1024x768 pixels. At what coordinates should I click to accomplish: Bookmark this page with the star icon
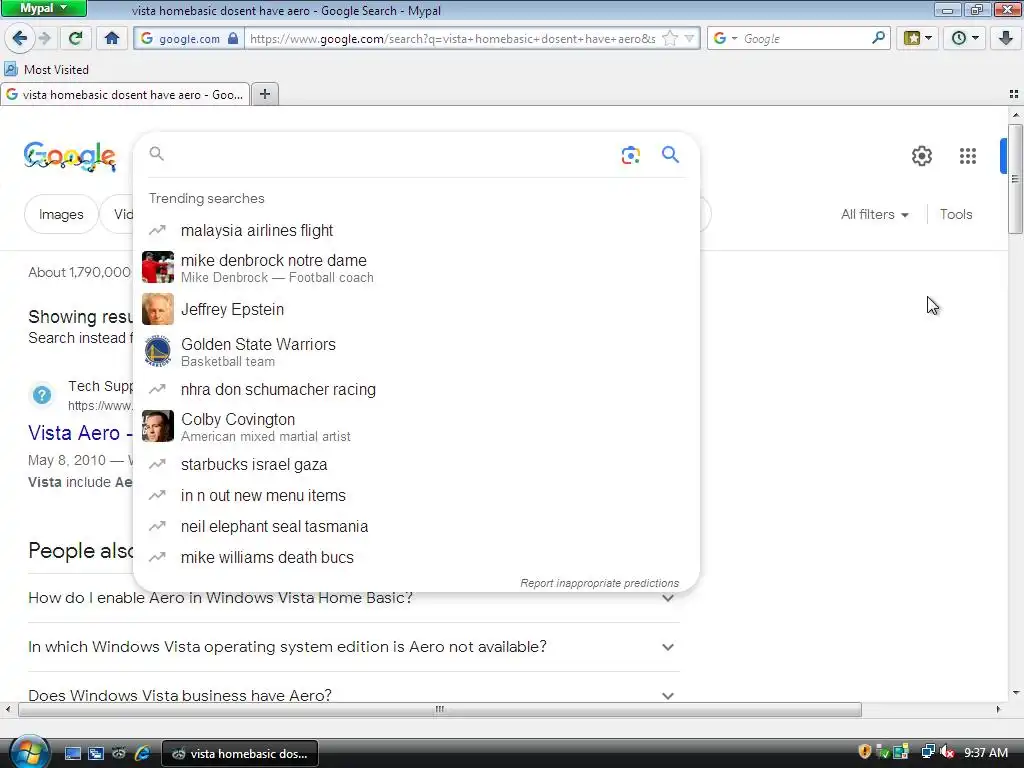[x=669, y=39]
